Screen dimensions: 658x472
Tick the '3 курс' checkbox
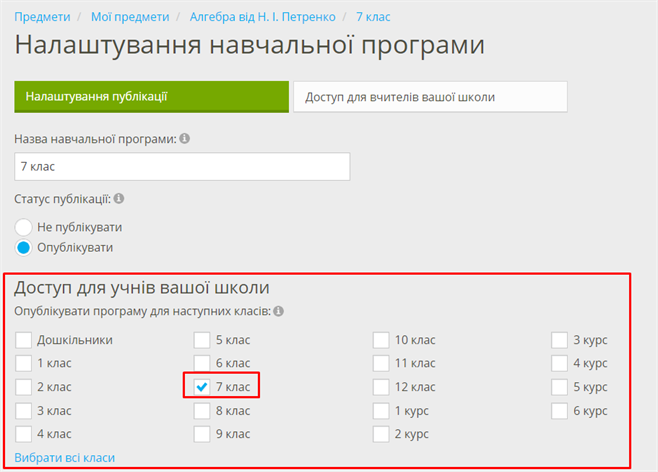point(560,340)
